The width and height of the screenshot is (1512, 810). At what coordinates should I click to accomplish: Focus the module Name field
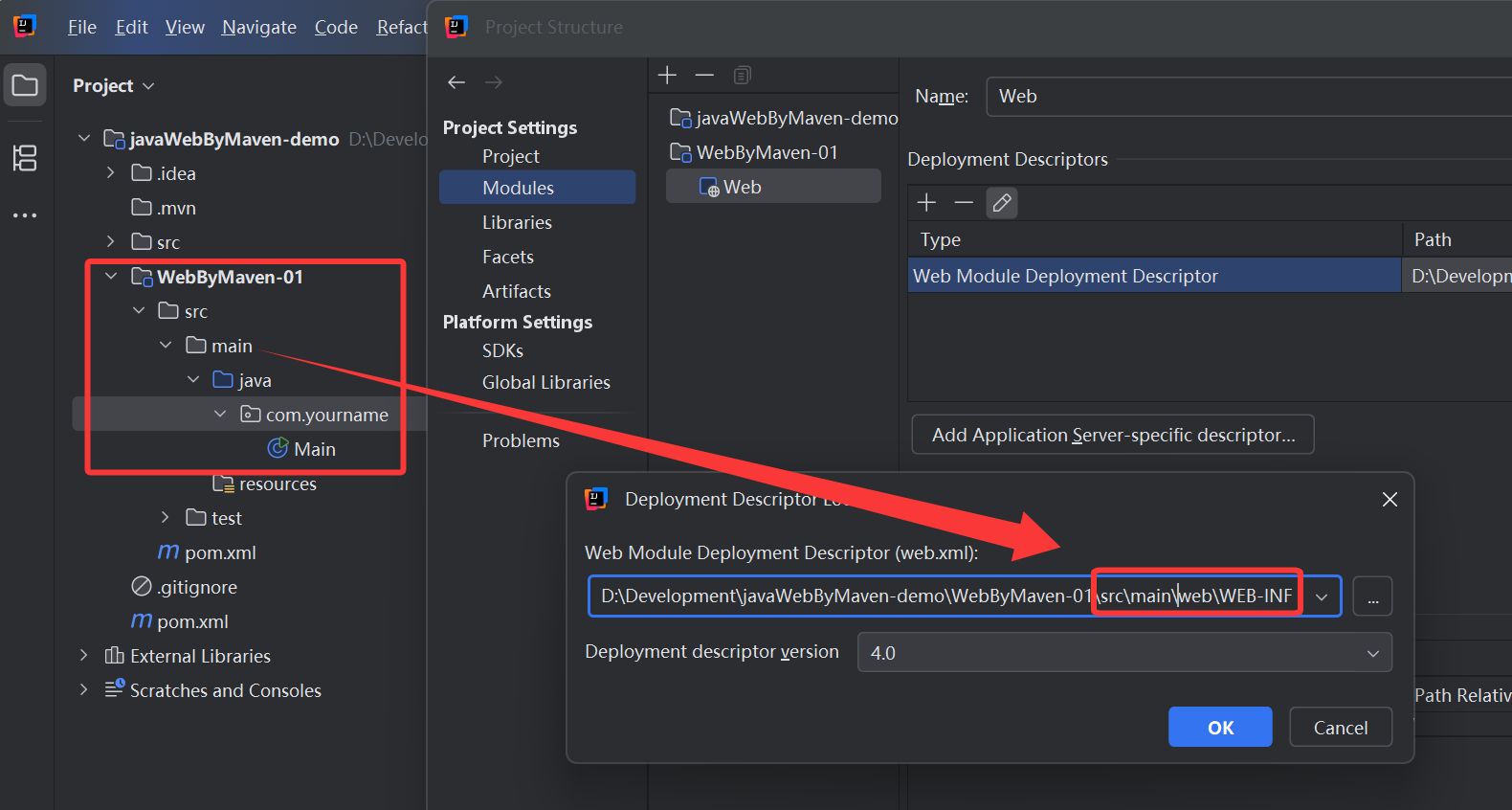[1249, 97]
